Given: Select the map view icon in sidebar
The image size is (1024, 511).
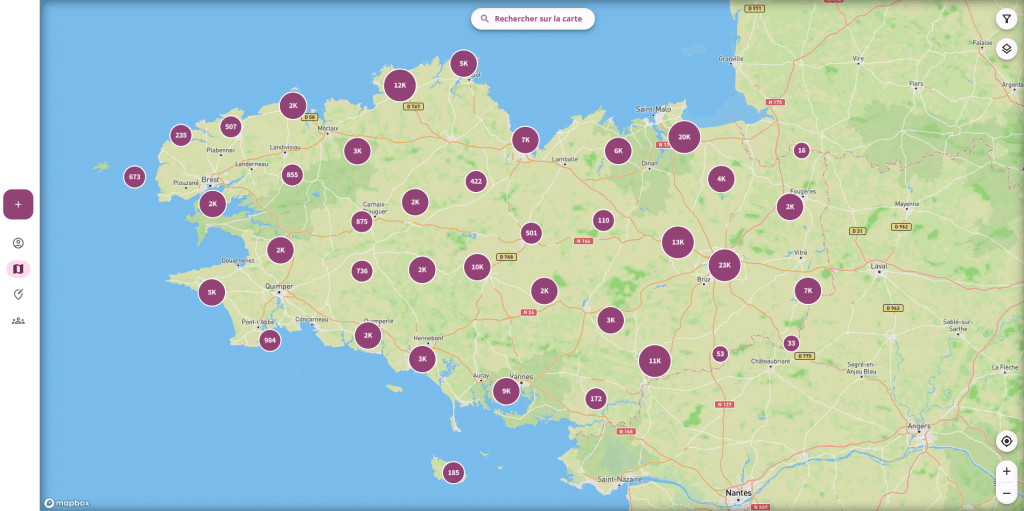Looking at the screenshot, I should (18, 268).
